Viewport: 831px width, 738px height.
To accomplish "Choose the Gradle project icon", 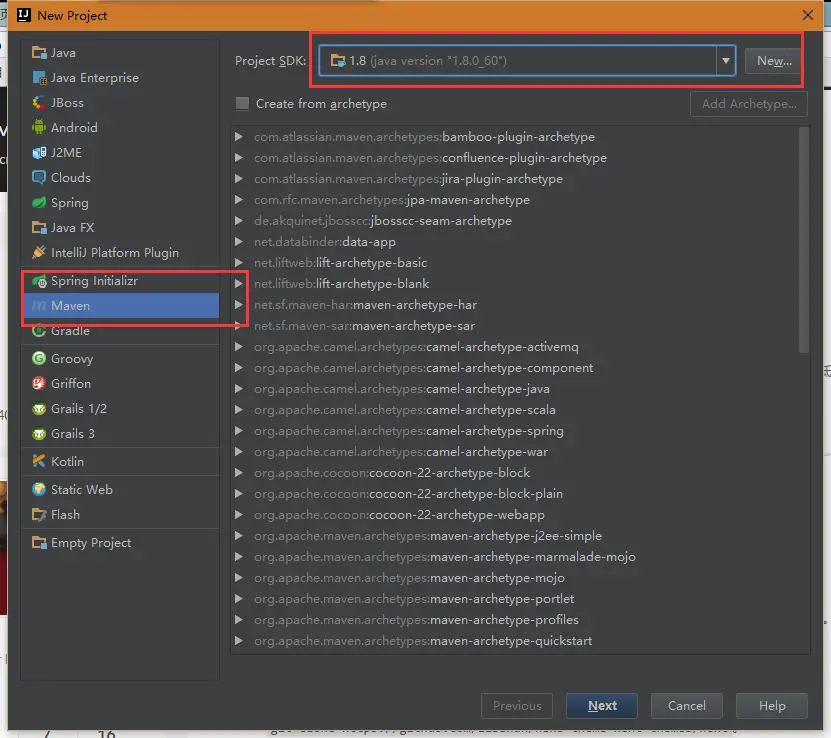I will tap(39, 331).
